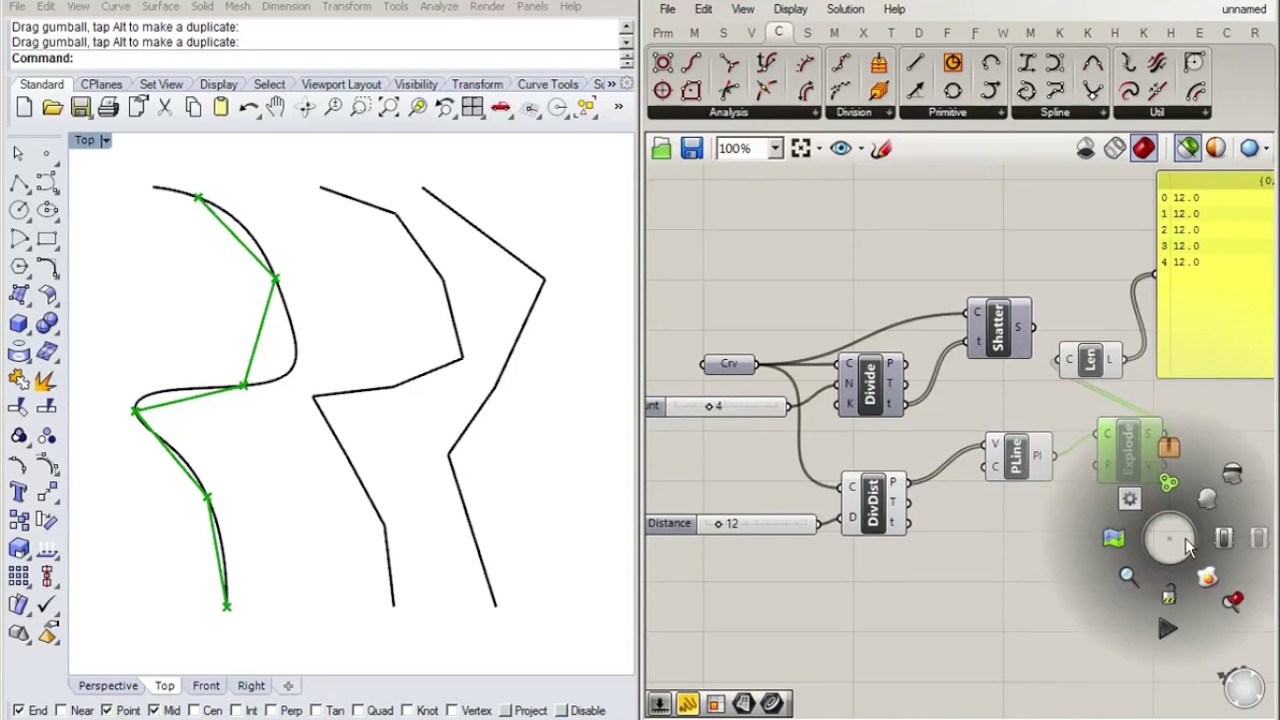Switch to the CPlanes toolbar tab

(101, 85)
